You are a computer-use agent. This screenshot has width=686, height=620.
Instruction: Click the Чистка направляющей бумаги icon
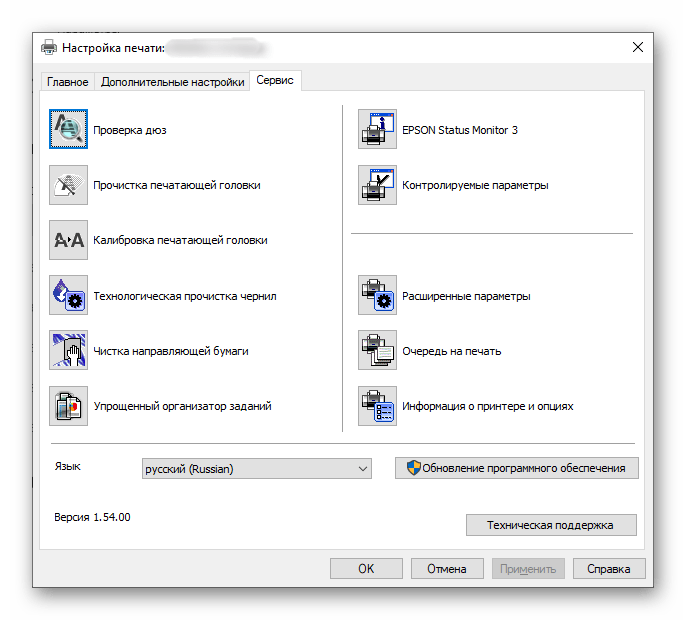pos(68,350)
